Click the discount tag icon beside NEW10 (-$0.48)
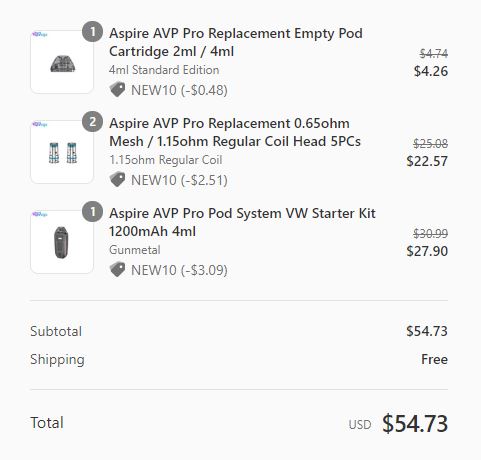481x460 pixels. click(x=117, y=90)
